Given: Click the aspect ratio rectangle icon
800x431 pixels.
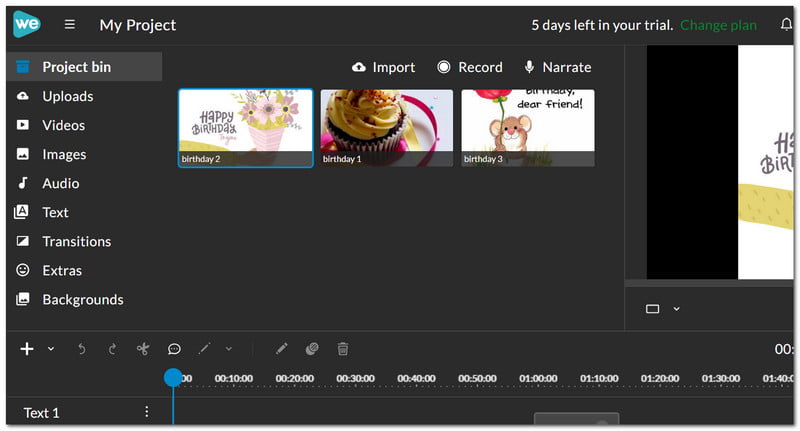Looking at the screenshot, I should coord(653,309).
